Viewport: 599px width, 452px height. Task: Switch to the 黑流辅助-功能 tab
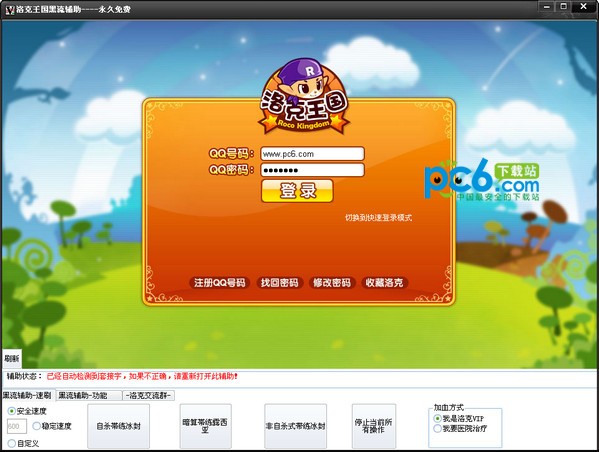click(89, 395)
